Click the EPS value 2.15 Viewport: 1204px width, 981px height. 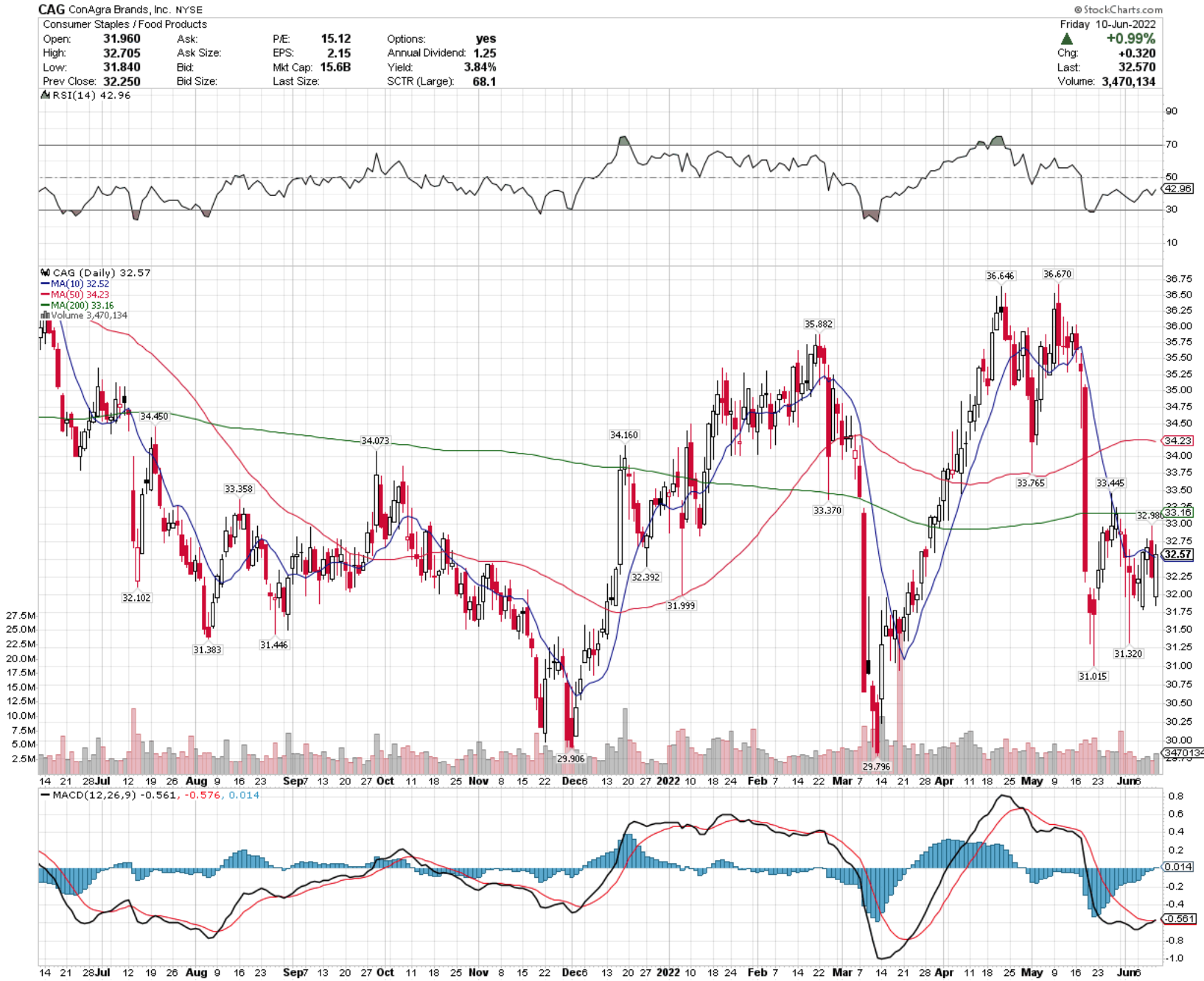coord(339,53)
